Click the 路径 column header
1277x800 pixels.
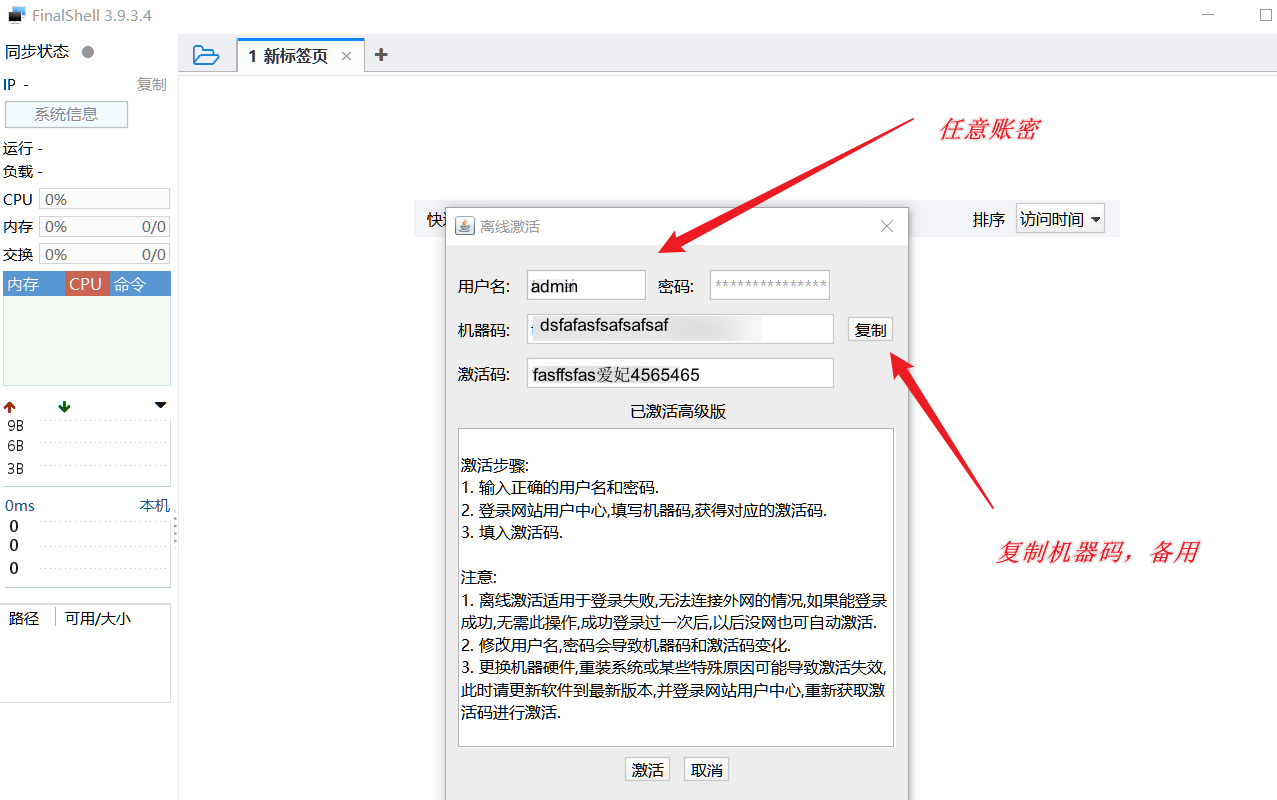24,619
